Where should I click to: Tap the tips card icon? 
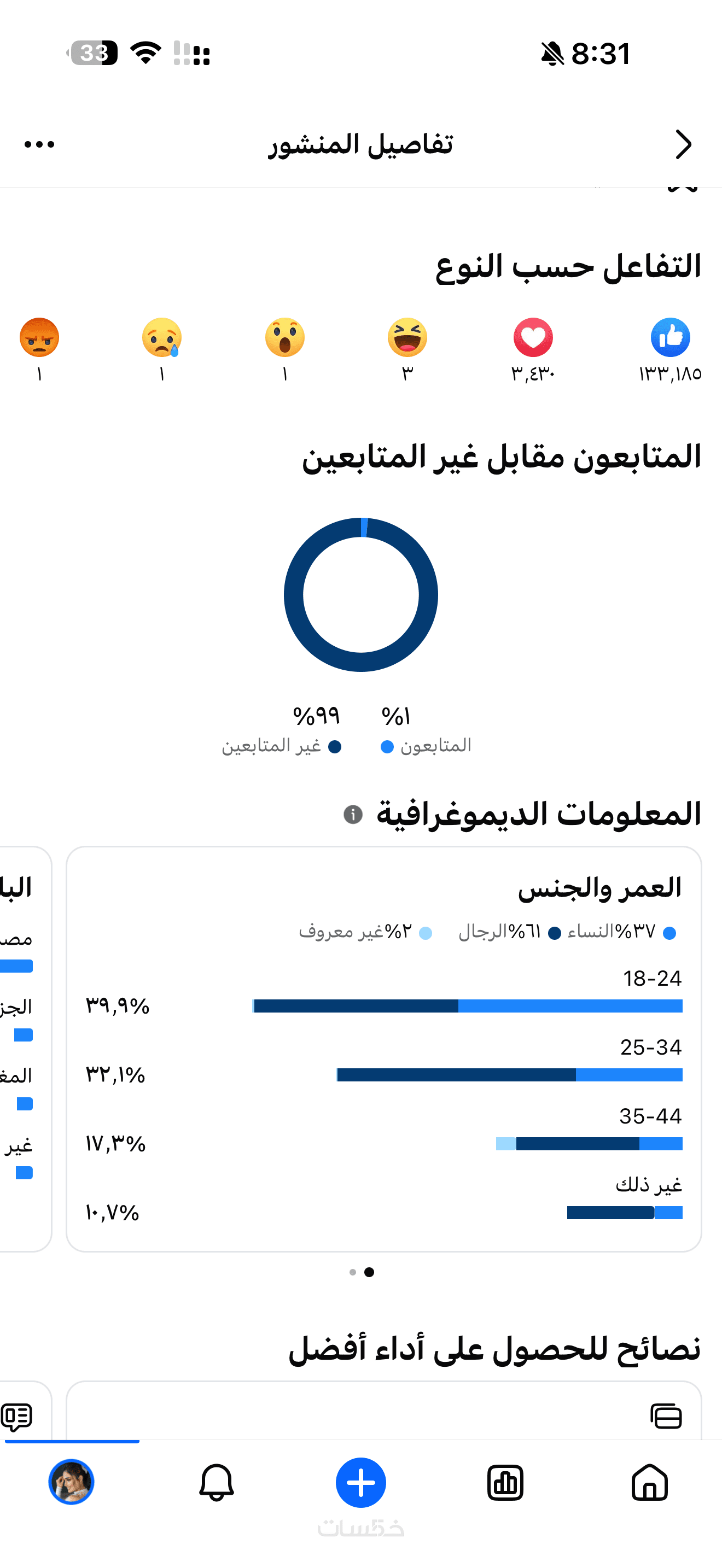(x=666, y=1416)
